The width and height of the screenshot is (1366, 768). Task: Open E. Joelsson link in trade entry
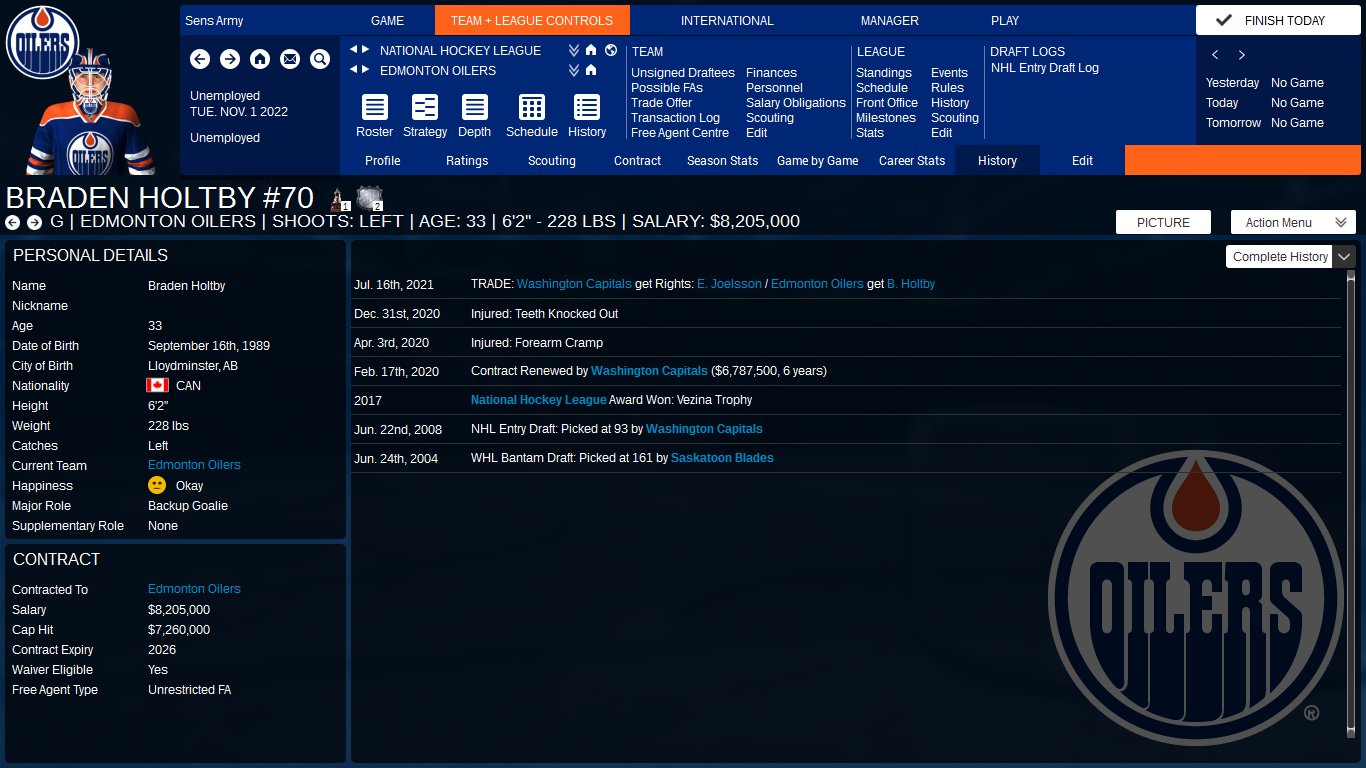pos(727,284)
